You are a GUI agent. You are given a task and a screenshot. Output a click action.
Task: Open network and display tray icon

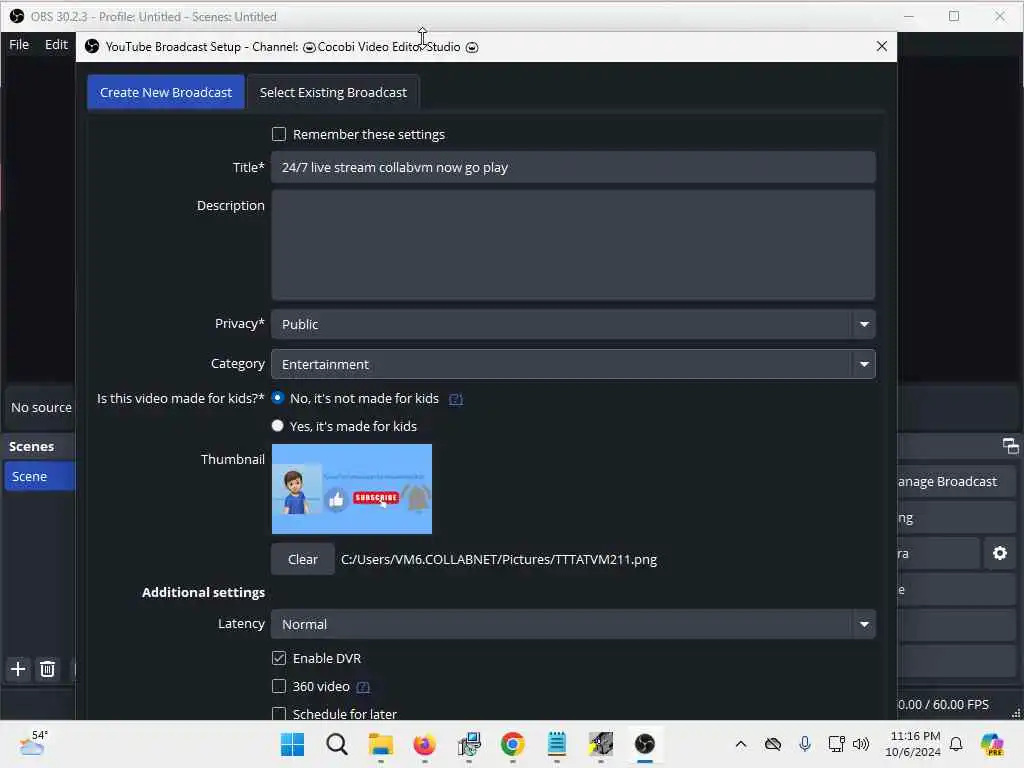(x=836, y=744)
